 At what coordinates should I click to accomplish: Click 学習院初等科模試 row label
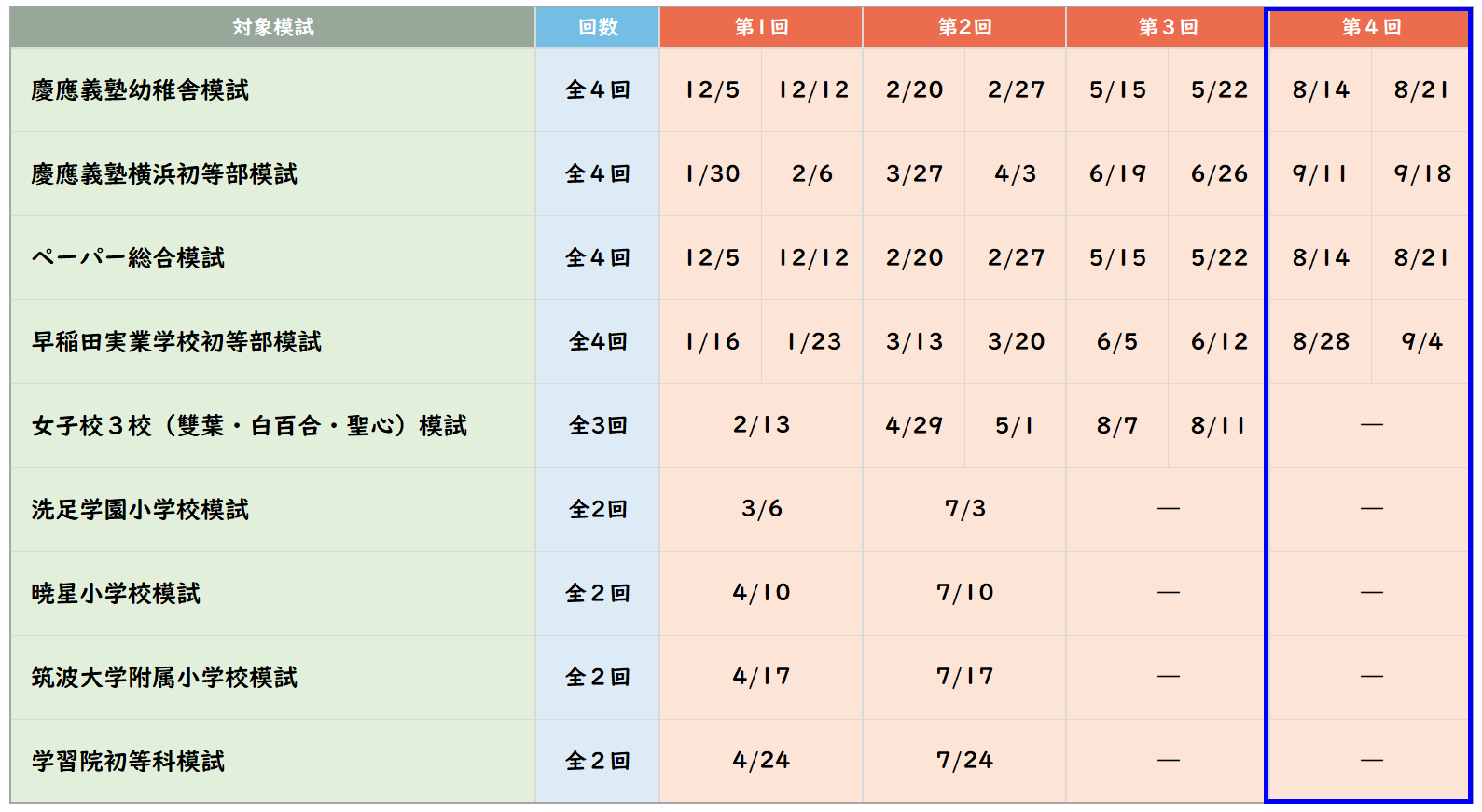pos(128,762)
